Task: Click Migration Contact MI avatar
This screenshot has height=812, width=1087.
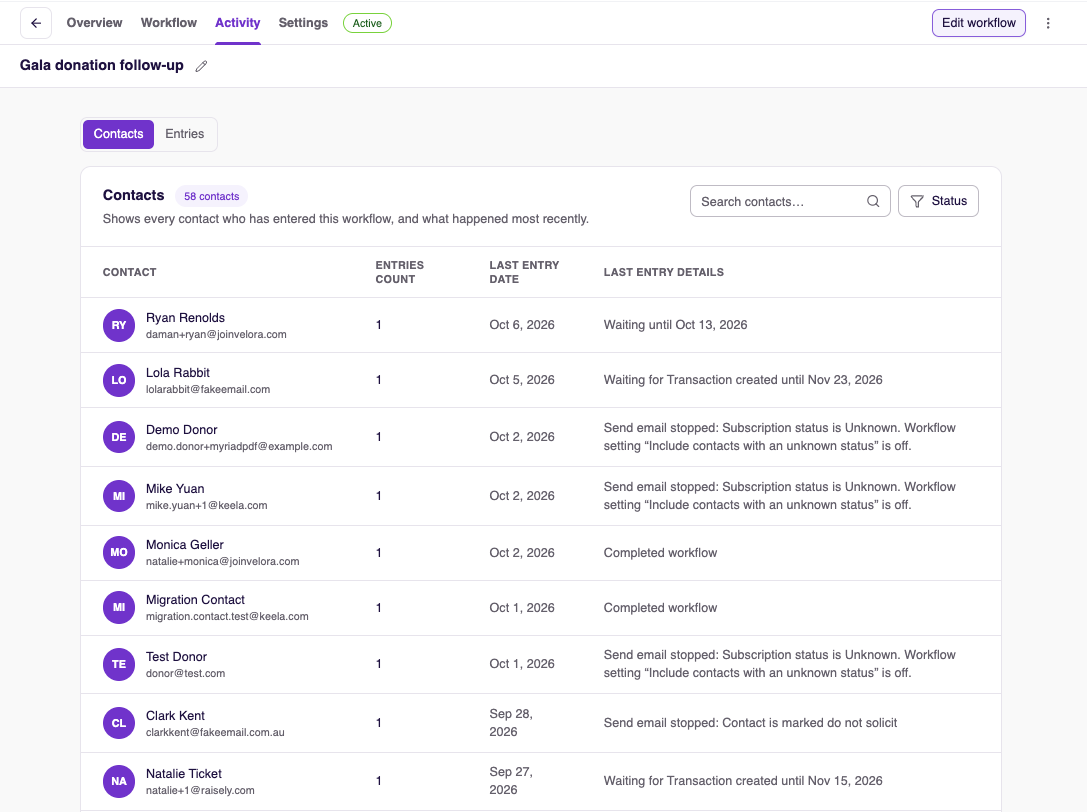Action: click(x=119, y=607)
